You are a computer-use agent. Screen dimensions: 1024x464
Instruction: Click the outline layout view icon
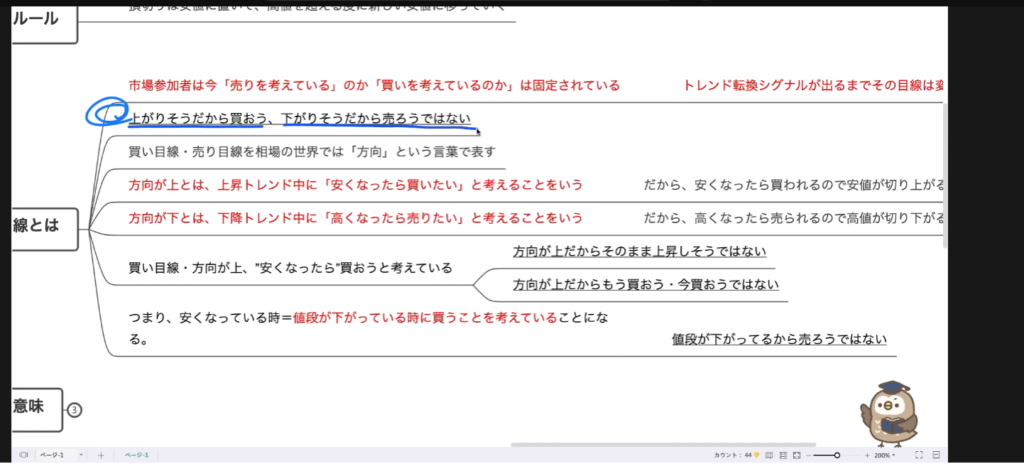[783, 455]
